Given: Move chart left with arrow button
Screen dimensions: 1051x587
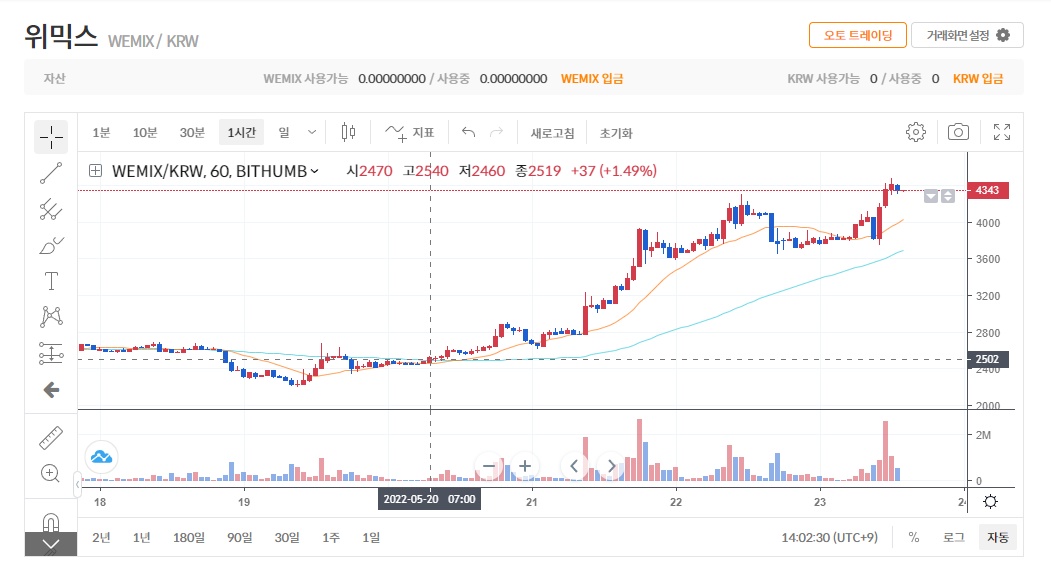Looking at the screenshot, I should pyautogui.click(x=574, y=466).
